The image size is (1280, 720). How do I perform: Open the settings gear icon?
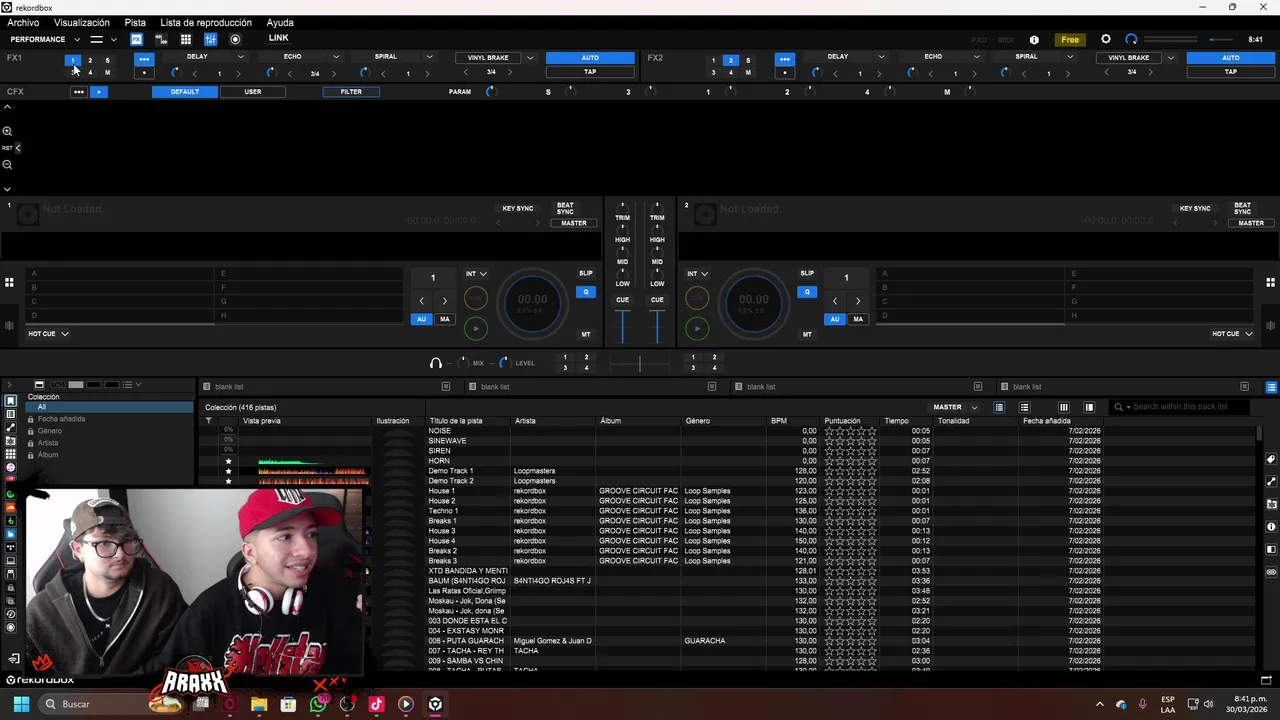[1105, 39]
